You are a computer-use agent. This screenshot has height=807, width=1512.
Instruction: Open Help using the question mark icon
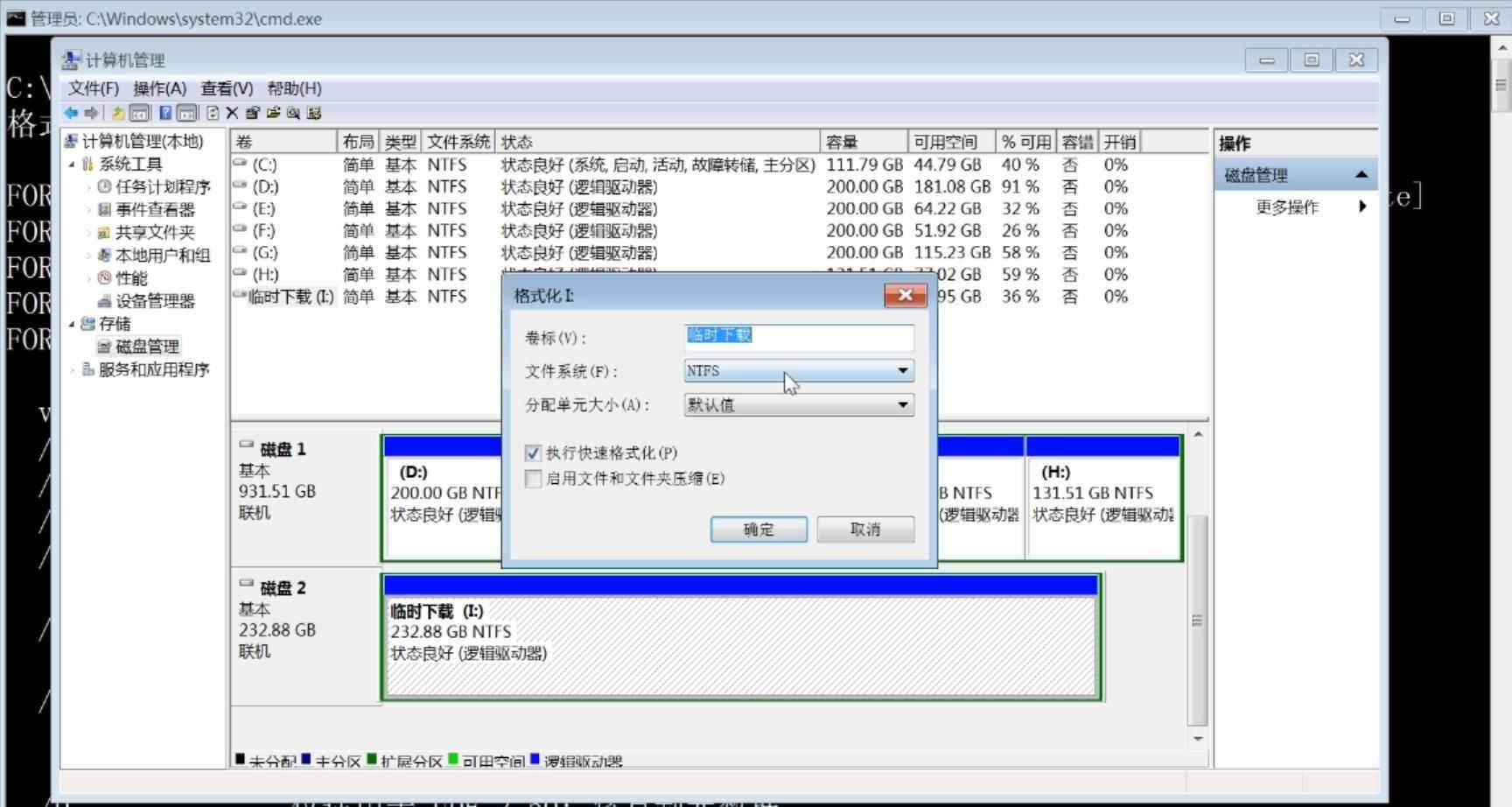click(x=165, y=113)
